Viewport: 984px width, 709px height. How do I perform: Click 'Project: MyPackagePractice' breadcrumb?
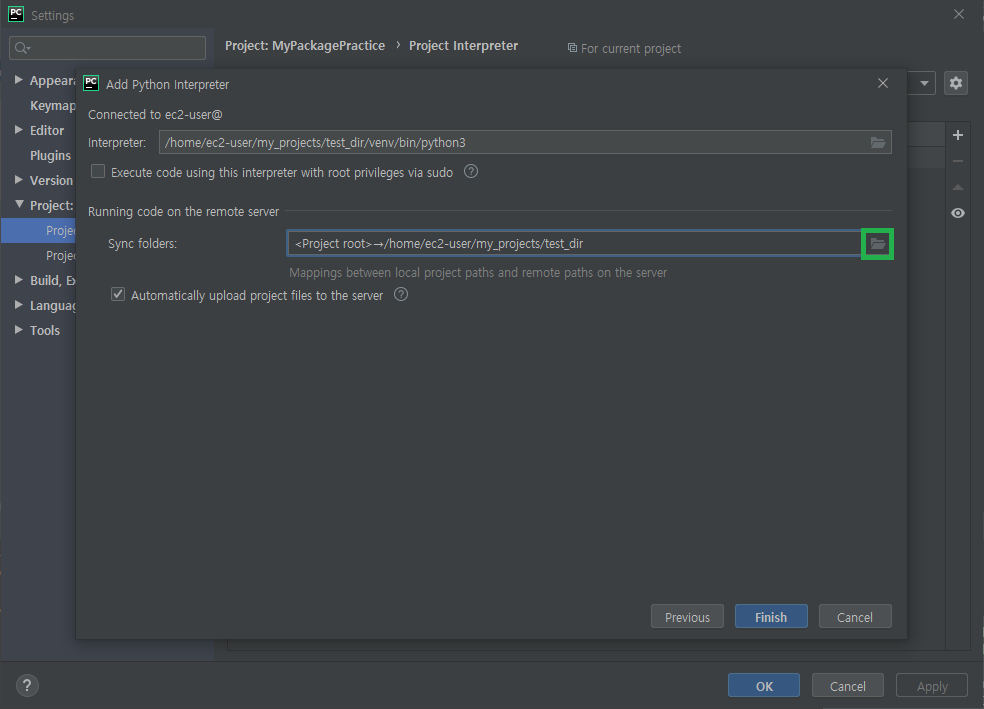point(305,46)
